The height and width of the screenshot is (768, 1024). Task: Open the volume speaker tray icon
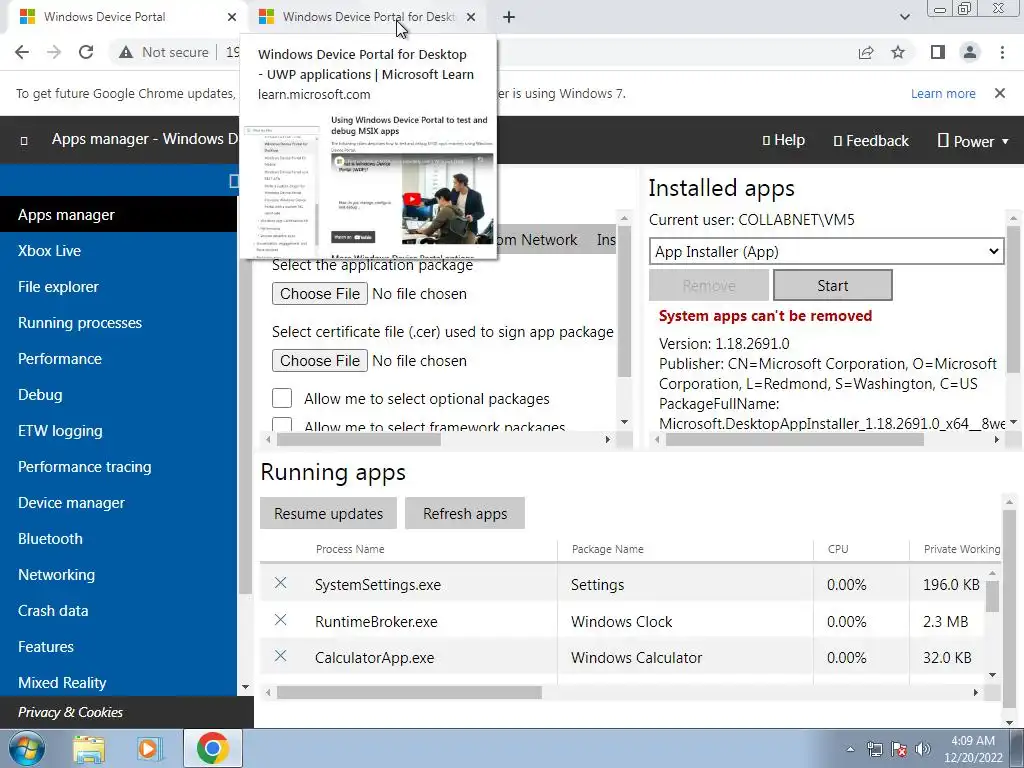click(923, 749)
